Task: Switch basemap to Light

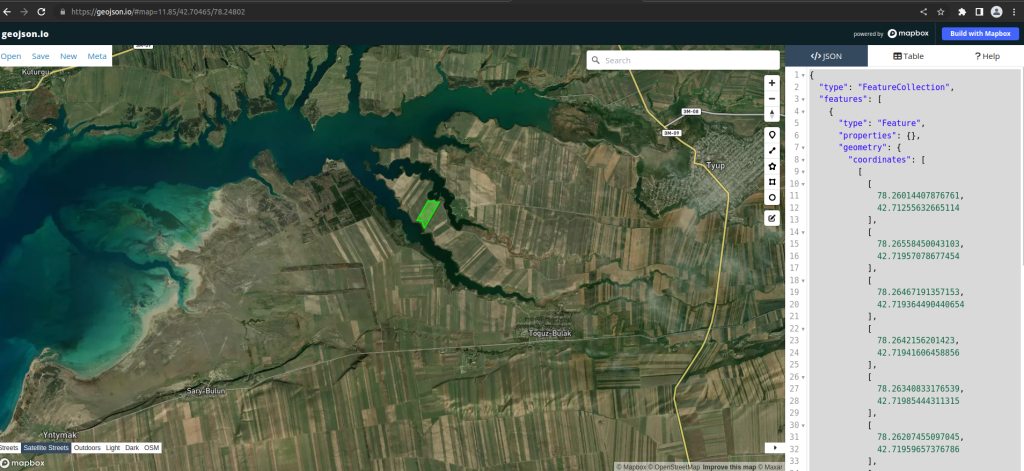Action: point(113,447)
